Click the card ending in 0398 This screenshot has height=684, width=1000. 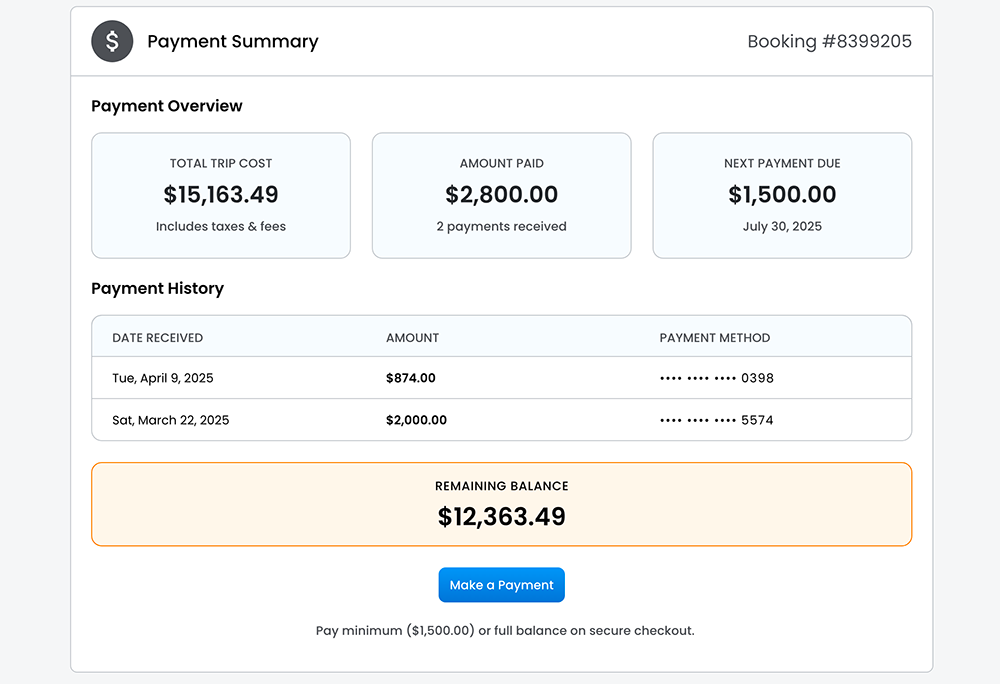[716, 378]
